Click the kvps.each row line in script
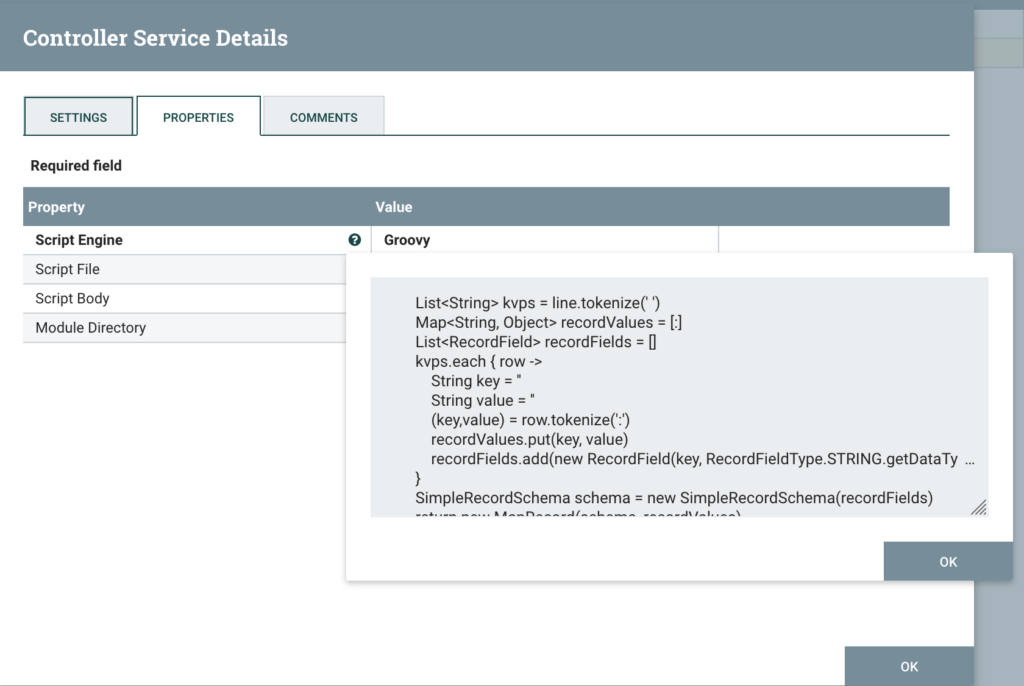The image size is (1024, 686). [478, 361]
